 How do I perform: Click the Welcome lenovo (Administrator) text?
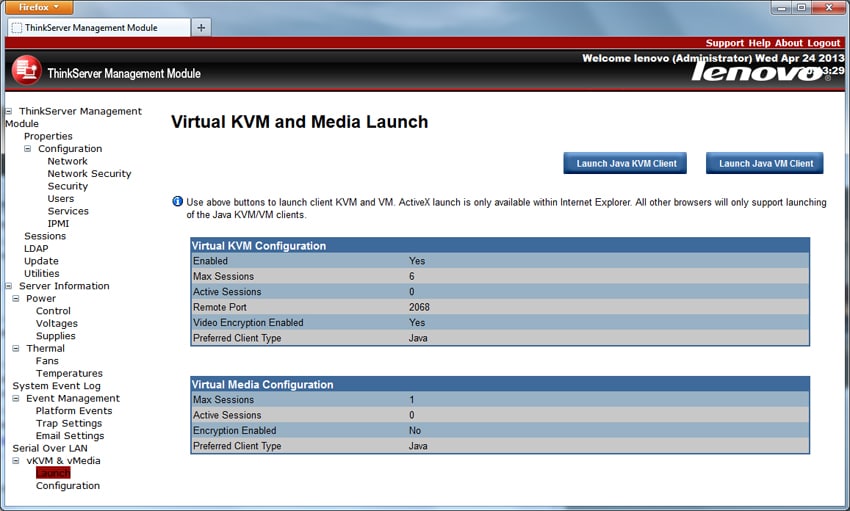tap(667, 58)
